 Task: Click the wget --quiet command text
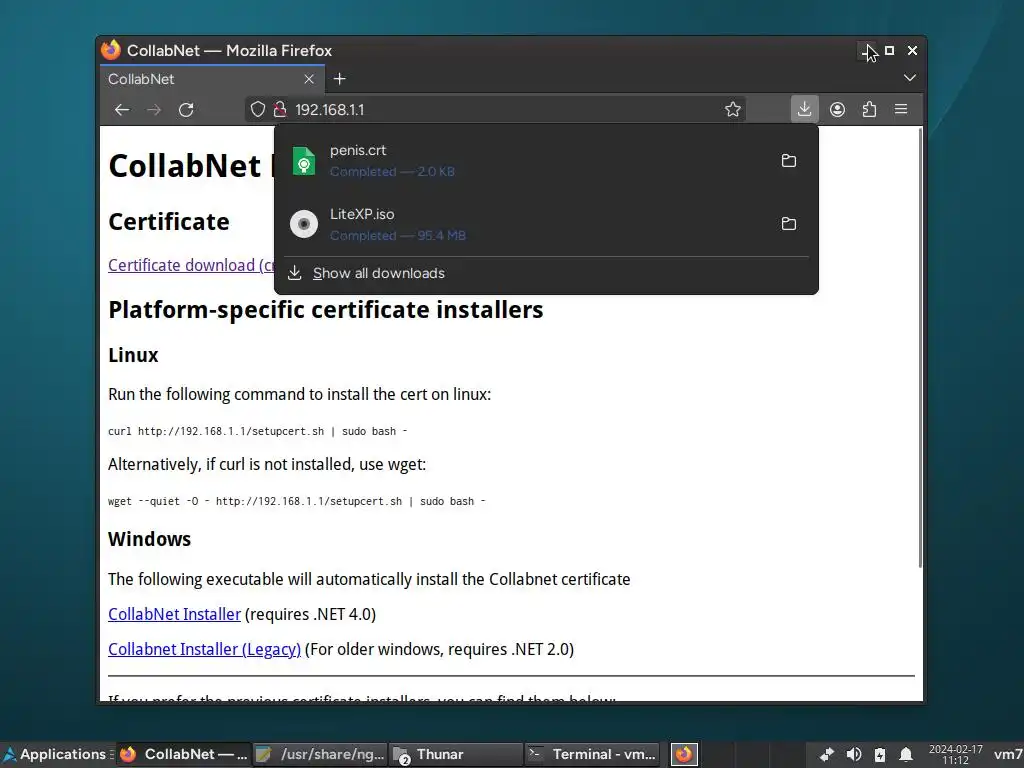click(x=296, y=501)
